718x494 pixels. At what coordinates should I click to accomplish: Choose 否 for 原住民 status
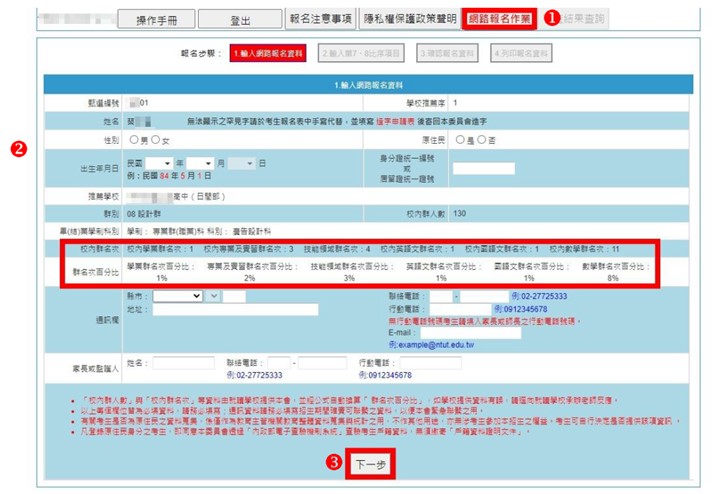click(x=482, y=139)
